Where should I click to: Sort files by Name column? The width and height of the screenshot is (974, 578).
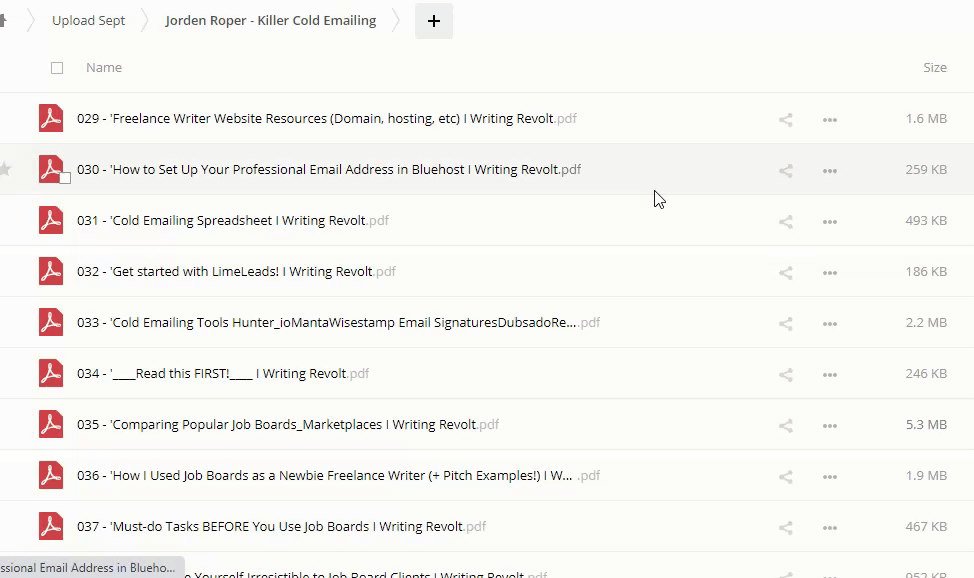104,68
